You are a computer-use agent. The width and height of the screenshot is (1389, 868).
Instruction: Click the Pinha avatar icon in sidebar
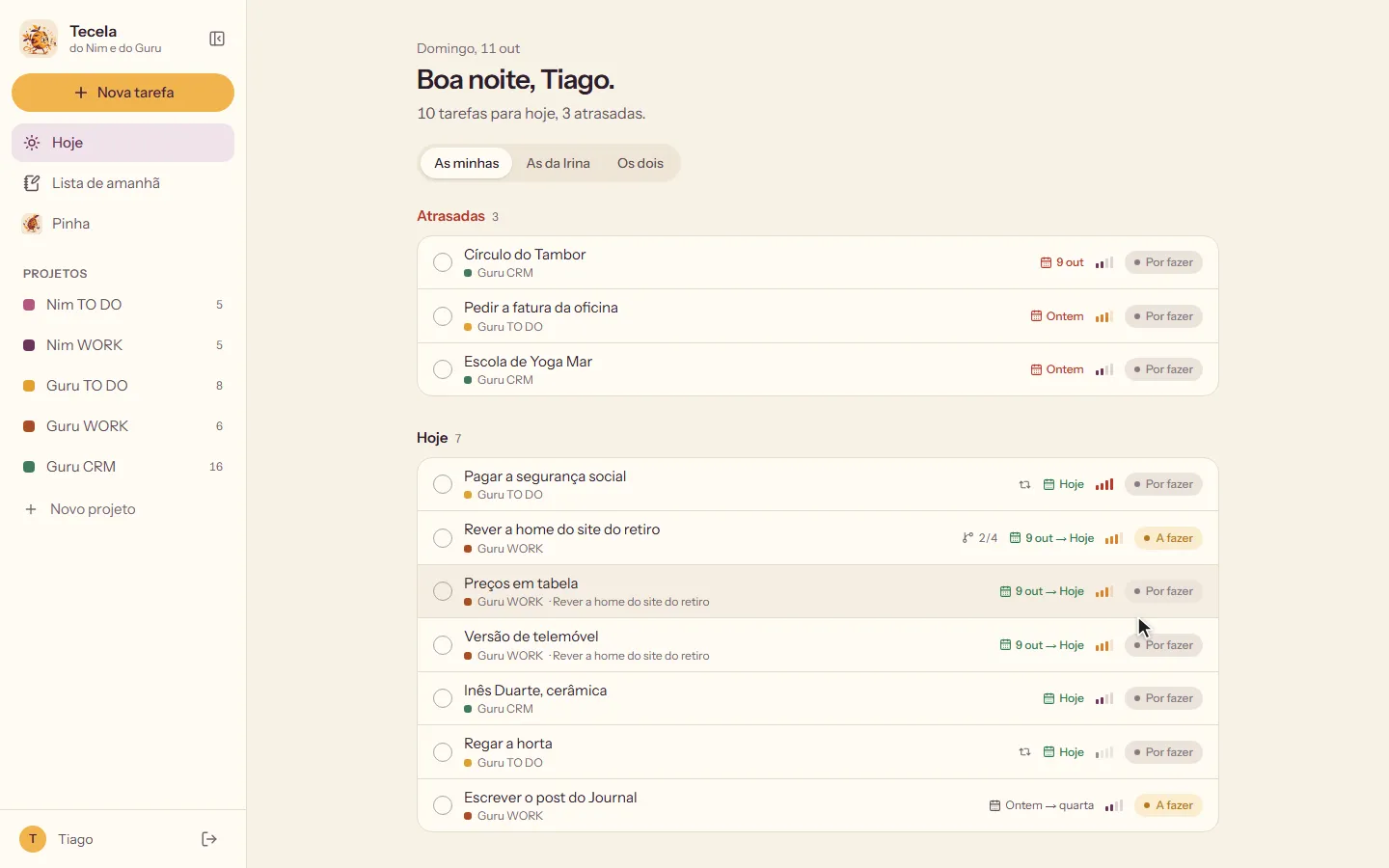coord(32,224)
